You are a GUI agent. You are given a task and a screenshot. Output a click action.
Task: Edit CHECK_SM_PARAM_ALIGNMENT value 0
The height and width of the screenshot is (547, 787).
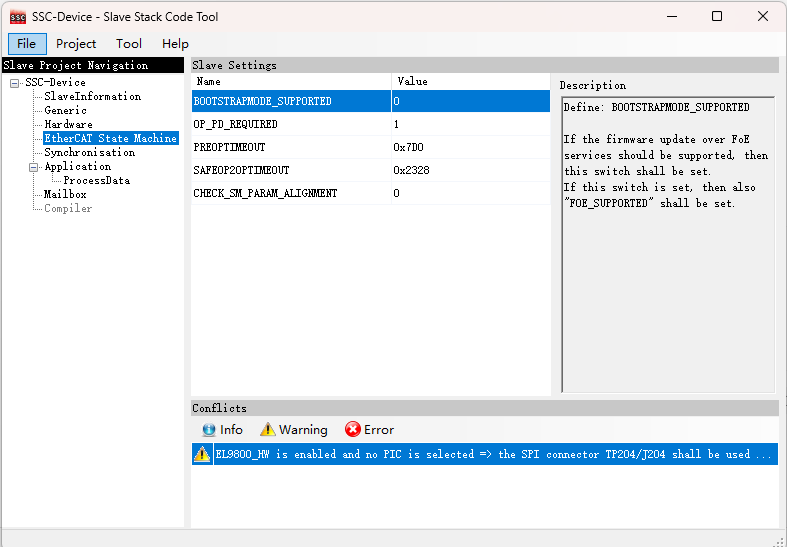click(471, 194)
